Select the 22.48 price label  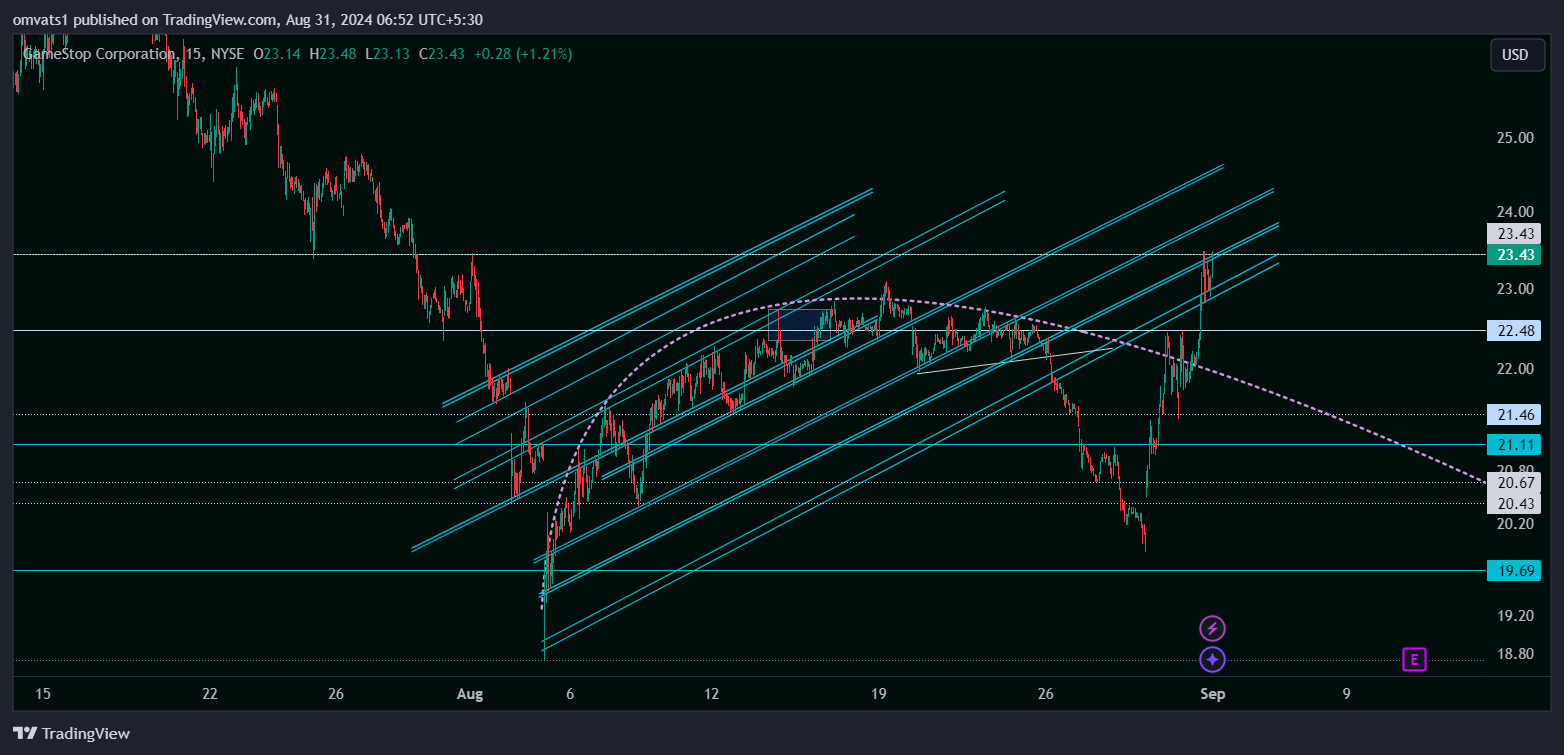tap(1513, 331)
